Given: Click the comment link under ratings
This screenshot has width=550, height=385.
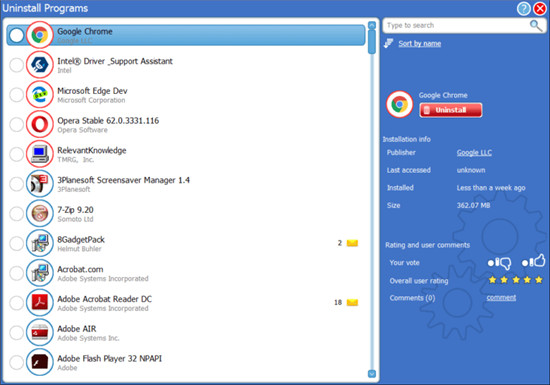Looking at the screenshot, I should point(501,298).
